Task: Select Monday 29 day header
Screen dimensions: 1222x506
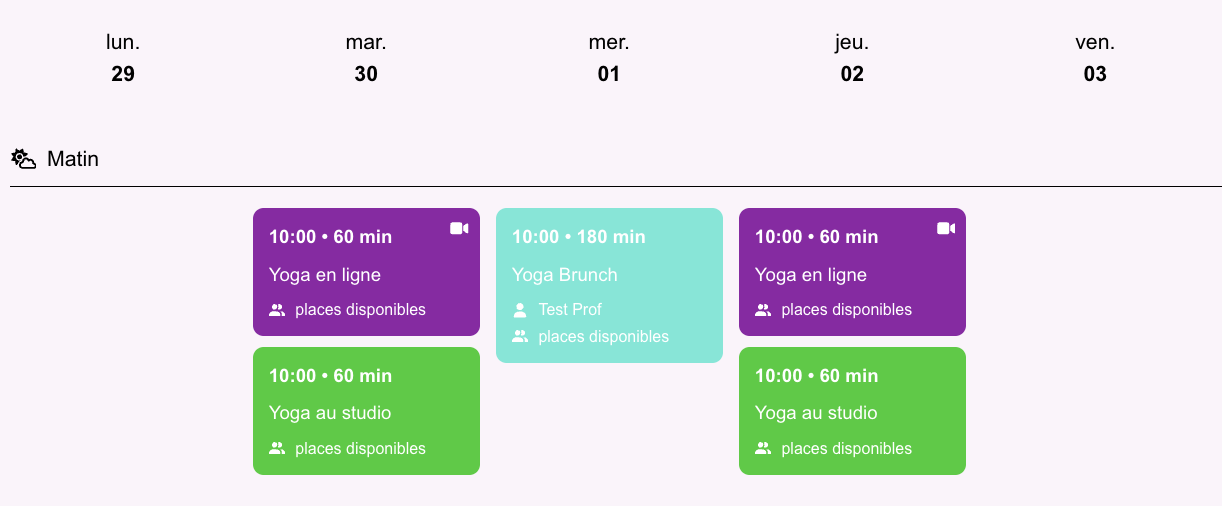Action: (123, 58)
